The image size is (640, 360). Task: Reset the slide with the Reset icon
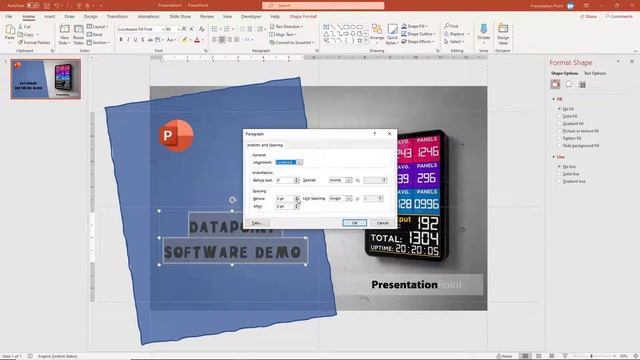(89, 34)
